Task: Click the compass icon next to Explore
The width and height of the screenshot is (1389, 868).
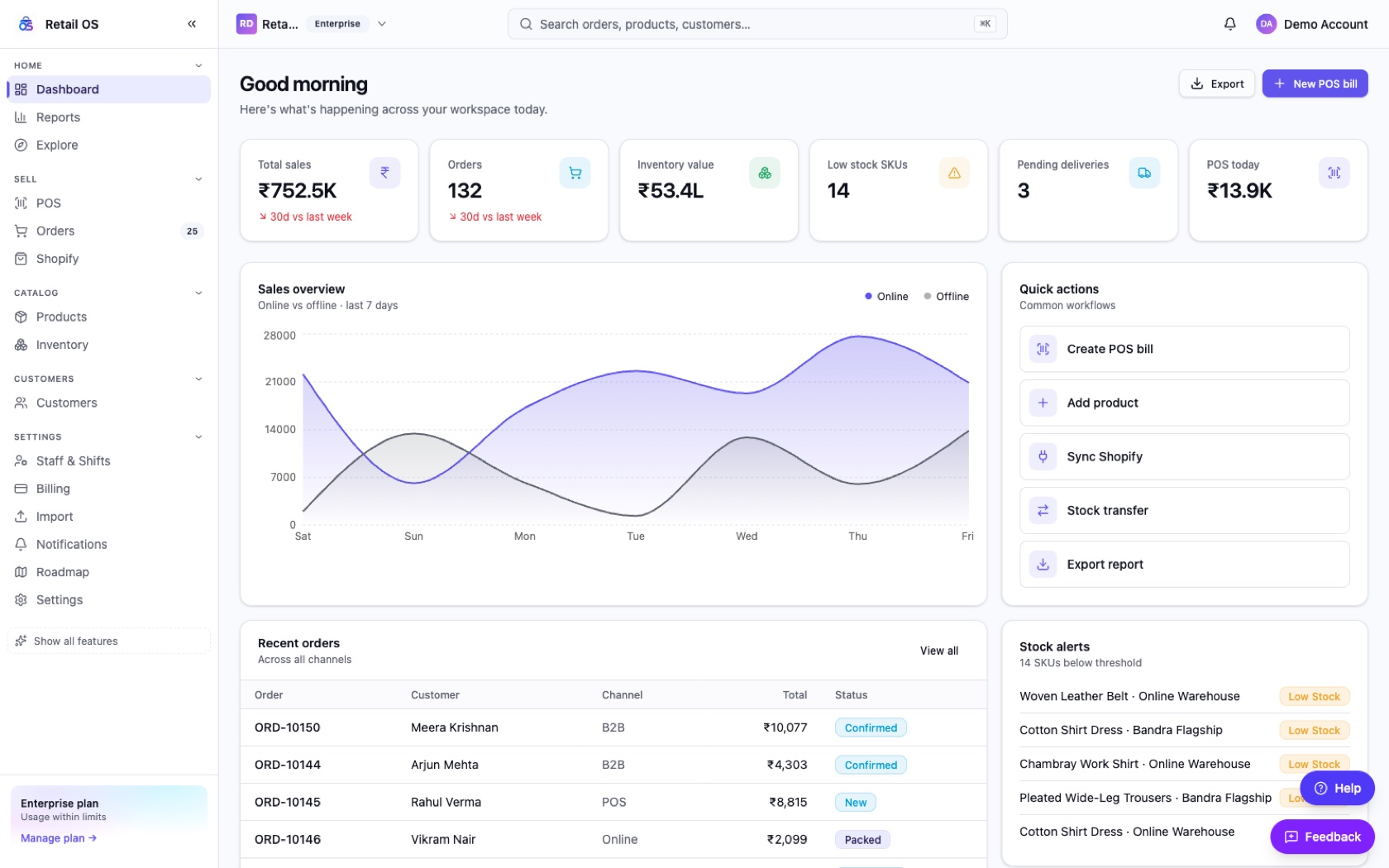Action: (21, 145)
